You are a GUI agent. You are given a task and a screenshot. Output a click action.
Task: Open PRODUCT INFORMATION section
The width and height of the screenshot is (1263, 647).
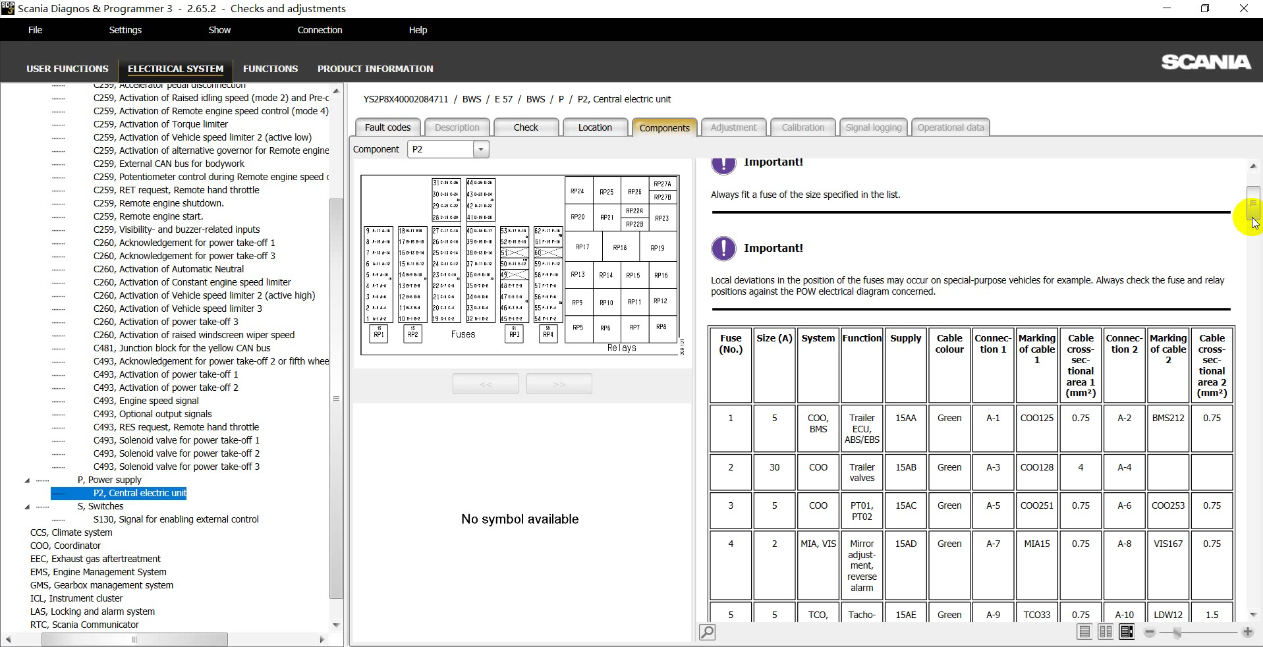point(375,69)
